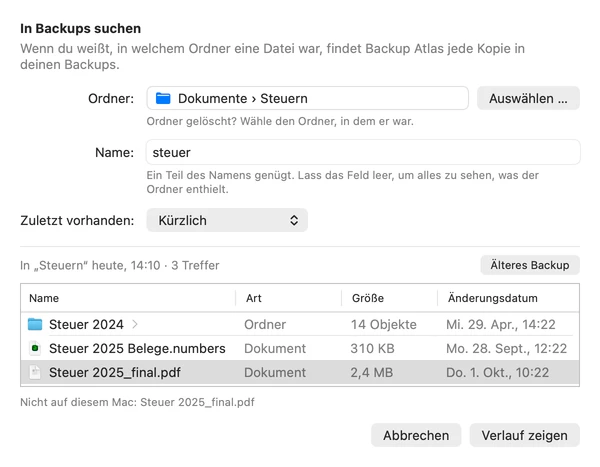Click date Mo. 28. Sept., 12:22

[507, 348]
